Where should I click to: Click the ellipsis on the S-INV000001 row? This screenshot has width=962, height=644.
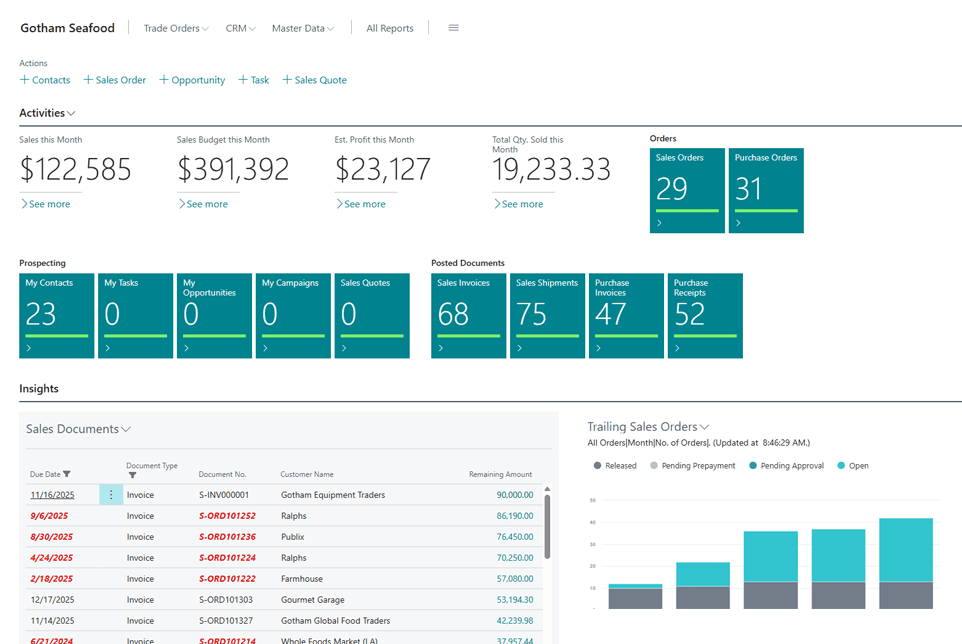coord(110,494)
